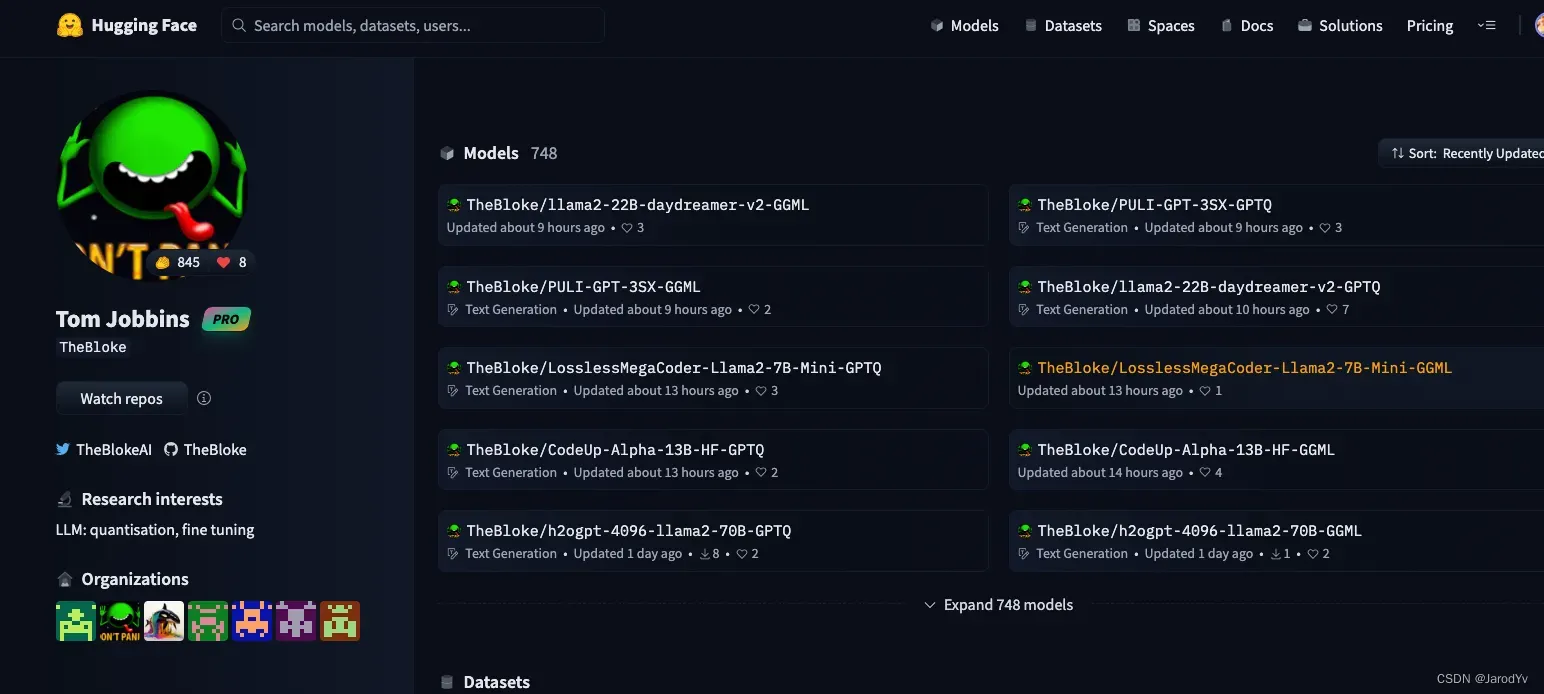Open the Docs nav item
This screenshot has height=694, width=1544.
coord(1247,25)
